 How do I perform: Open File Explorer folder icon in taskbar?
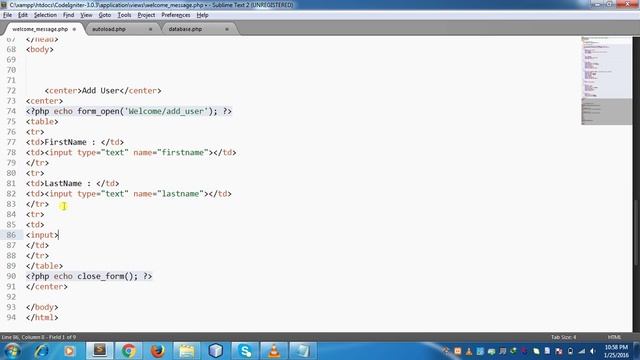[187, 351]
